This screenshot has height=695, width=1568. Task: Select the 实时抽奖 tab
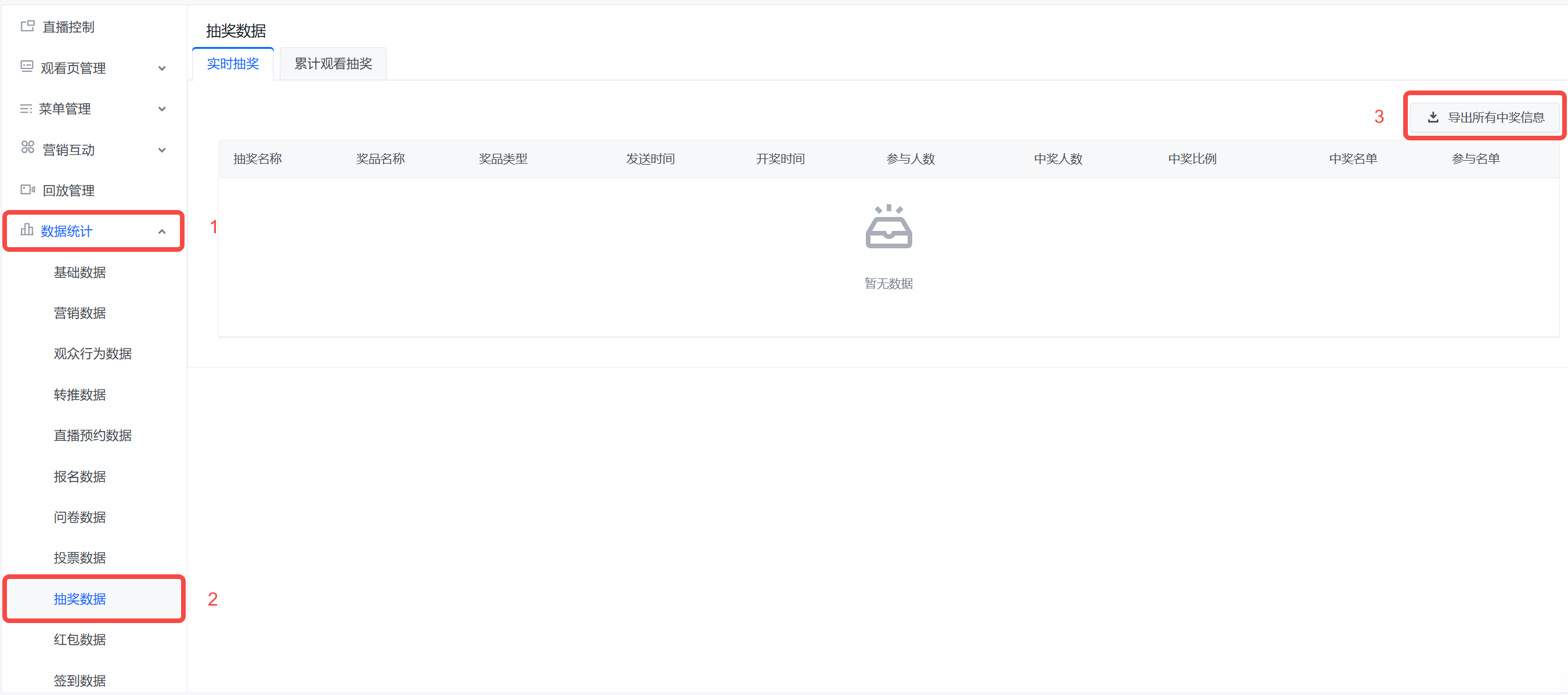coord(233,64)
